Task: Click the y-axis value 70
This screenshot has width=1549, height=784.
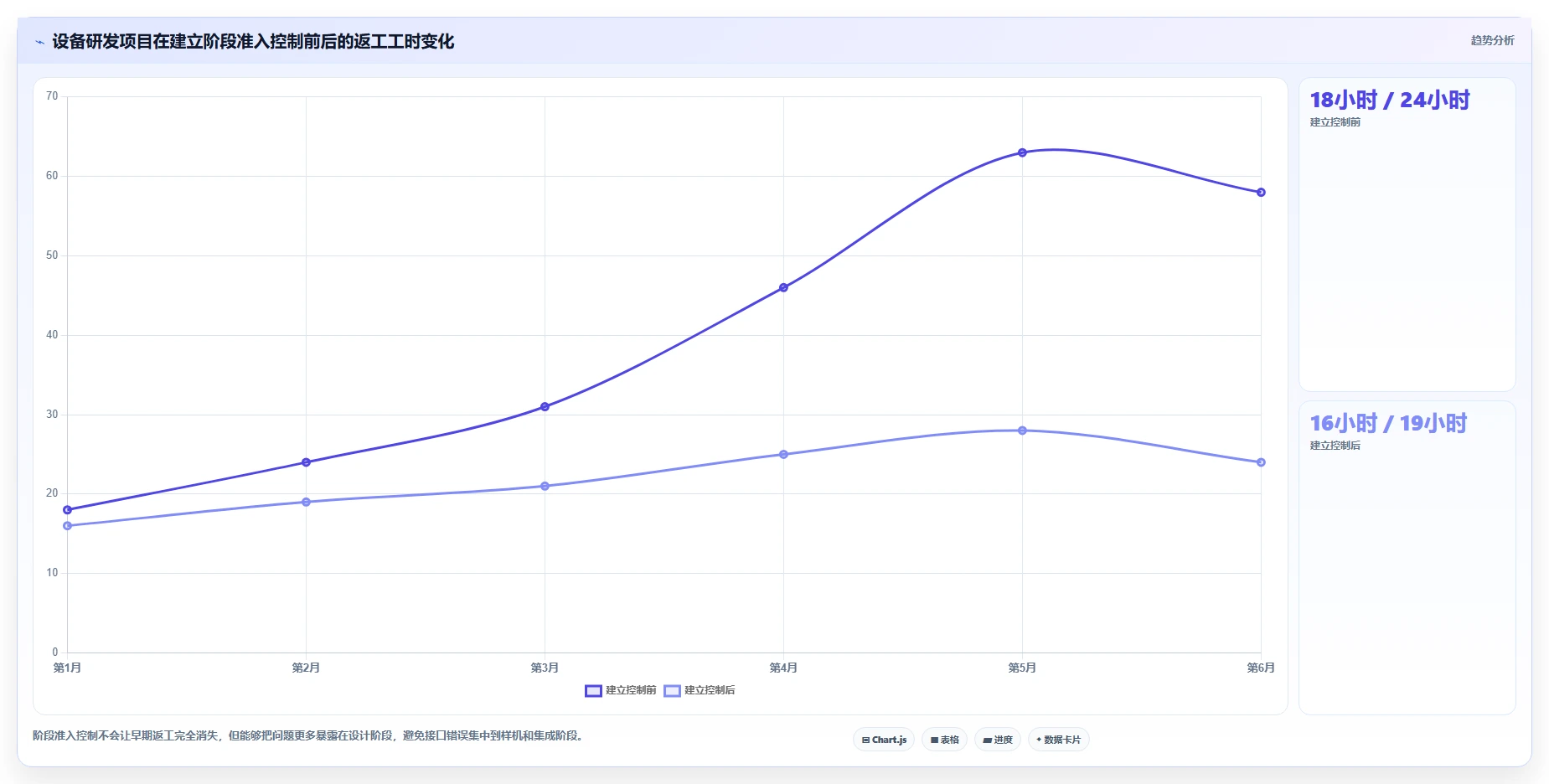Action: 52,96
